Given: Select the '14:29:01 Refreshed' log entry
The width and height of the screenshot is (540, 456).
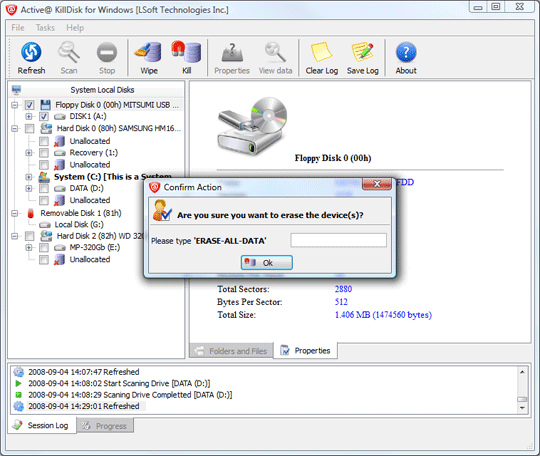Looking at the screenshot, I should pyautogui.click(x=84, y=406).
